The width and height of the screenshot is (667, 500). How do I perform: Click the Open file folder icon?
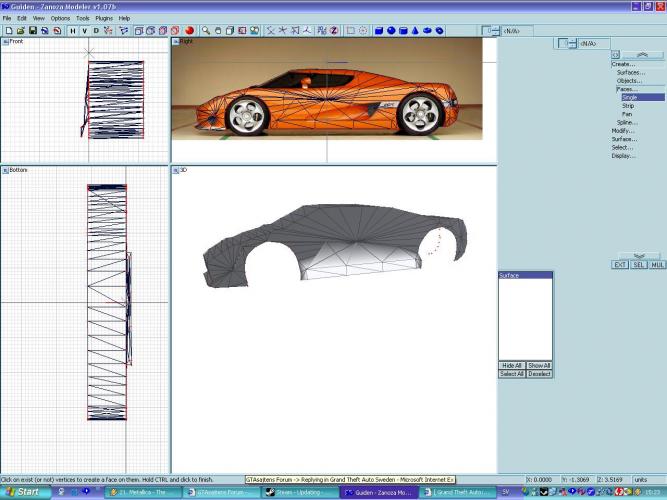pos(20,31)
